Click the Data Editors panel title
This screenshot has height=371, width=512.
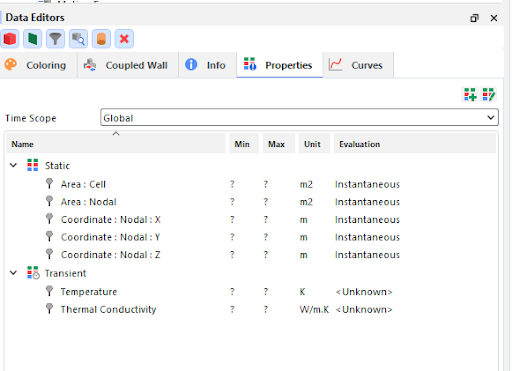[35, 18]
